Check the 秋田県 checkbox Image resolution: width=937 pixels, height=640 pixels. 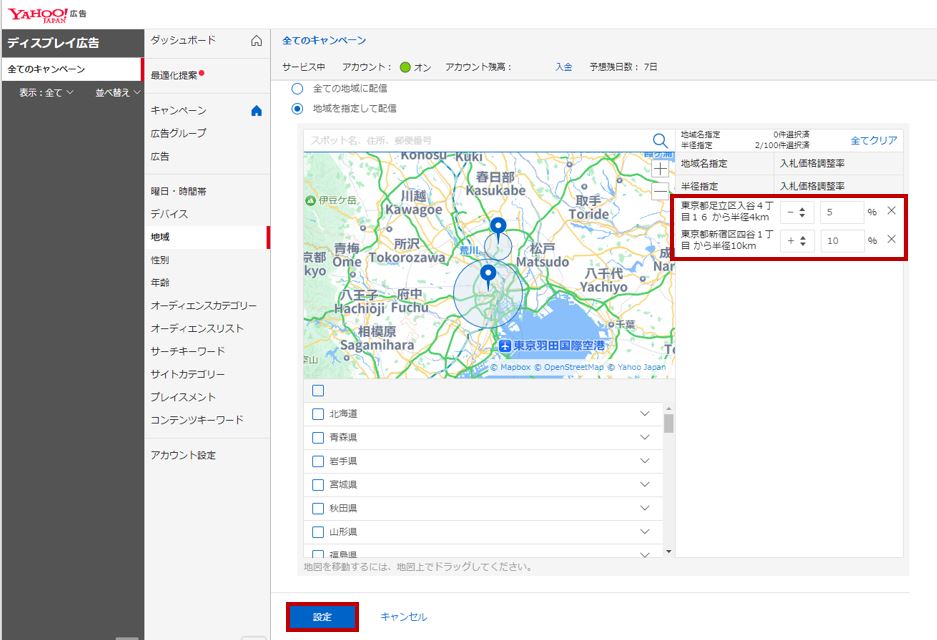[x=318, y=508]
